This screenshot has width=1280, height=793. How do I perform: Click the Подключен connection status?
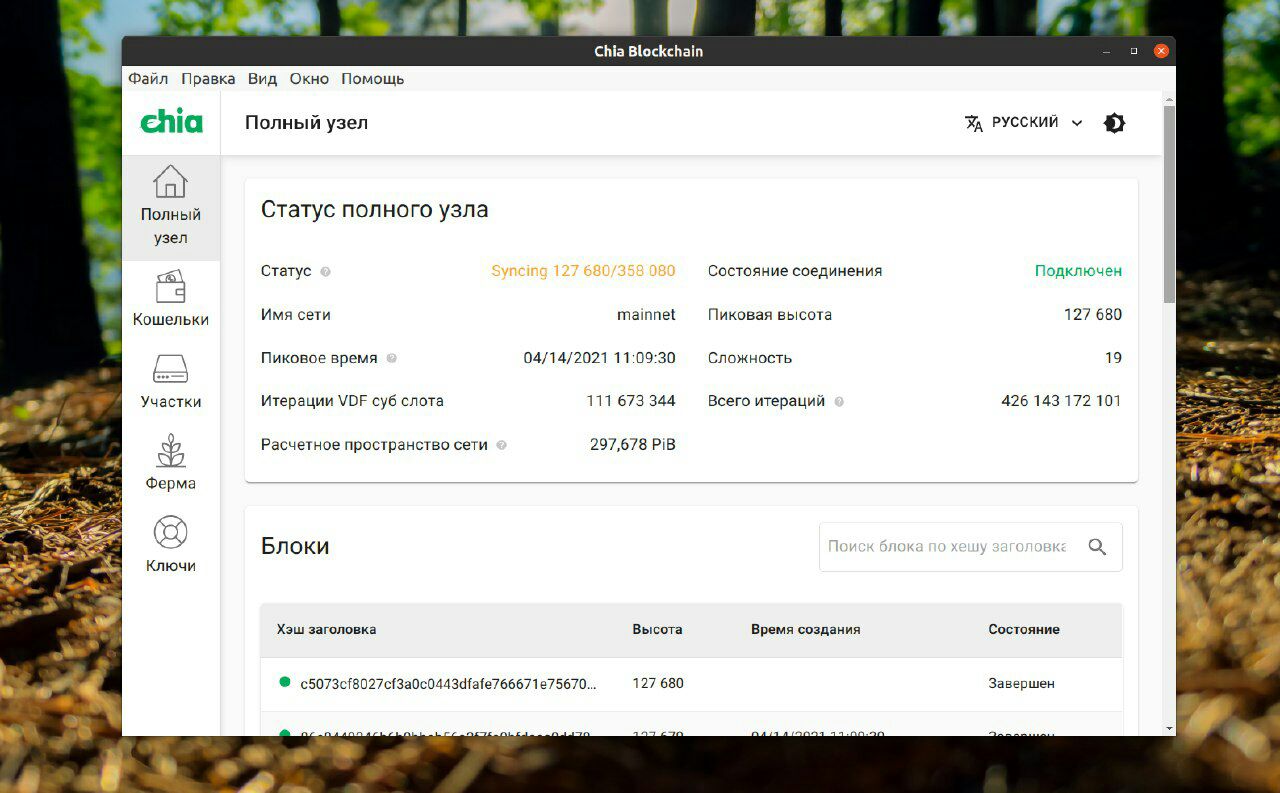1078,271
